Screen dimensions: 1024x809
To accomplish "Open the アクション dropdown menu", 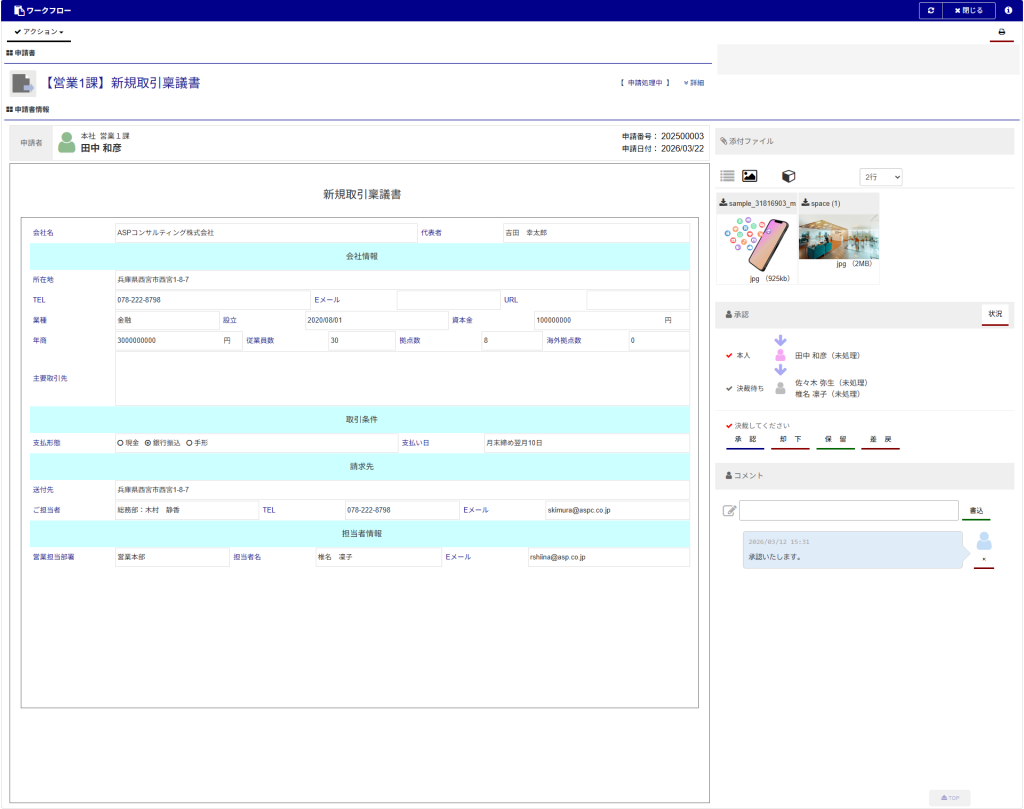I will (x=39, y=32).
